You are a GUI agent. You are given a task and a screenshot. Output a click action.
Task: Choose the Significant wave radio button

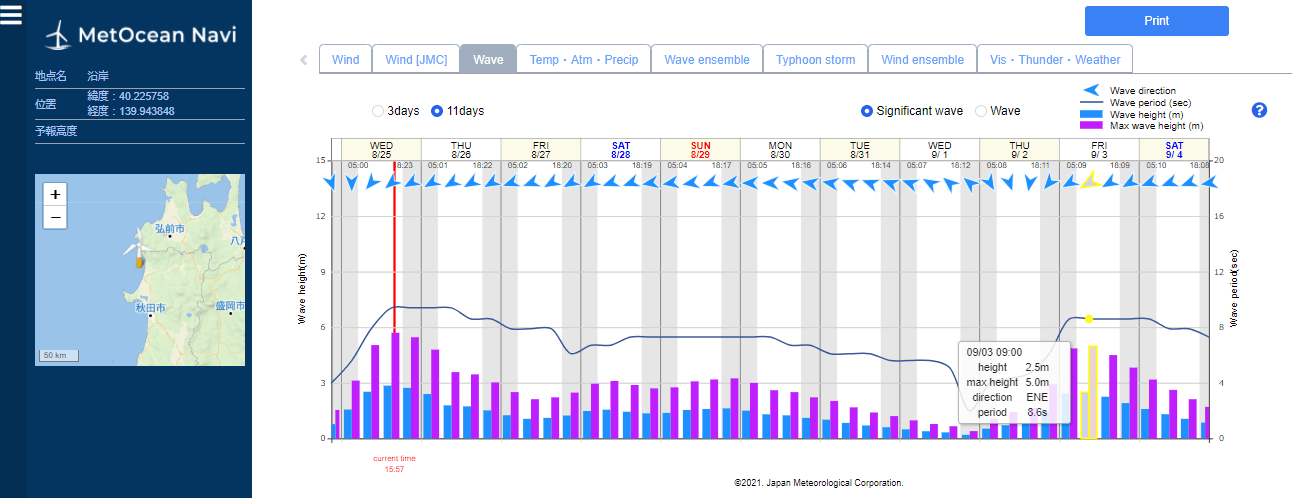tap(868, 111)
